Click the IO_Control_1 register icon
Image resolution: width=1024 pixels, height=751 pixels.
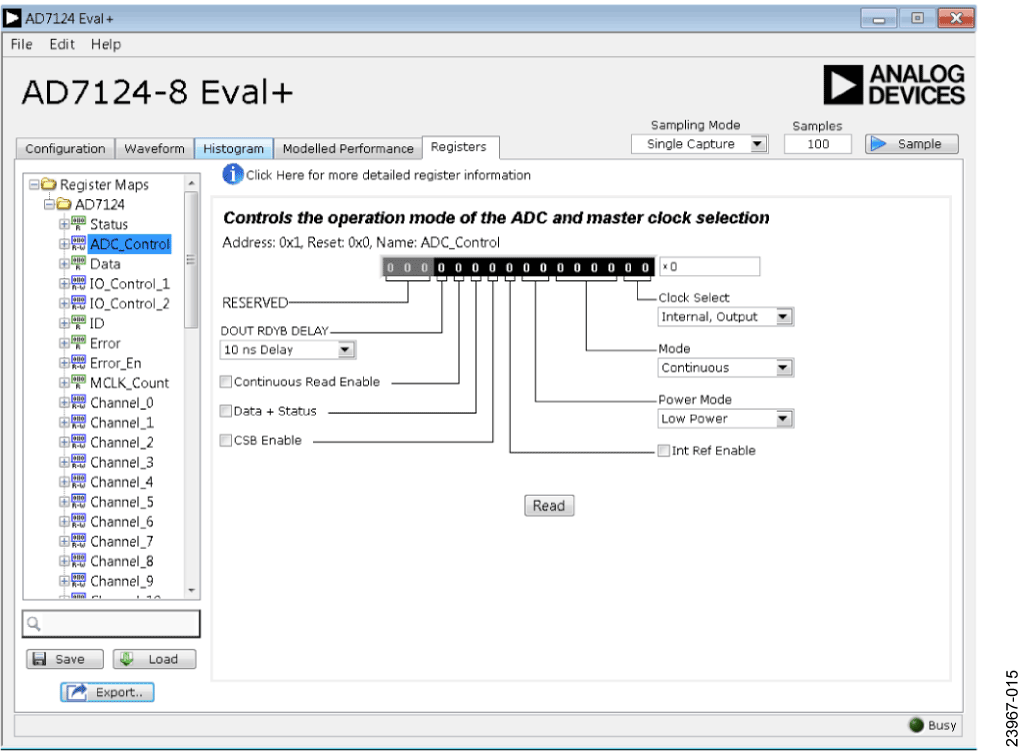click(78, 284)
